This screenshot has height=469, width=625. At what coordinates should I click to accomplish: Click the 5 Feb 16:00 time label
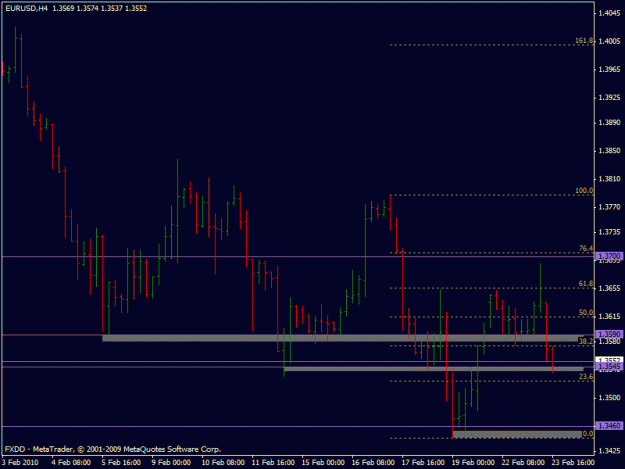point(121,463)
